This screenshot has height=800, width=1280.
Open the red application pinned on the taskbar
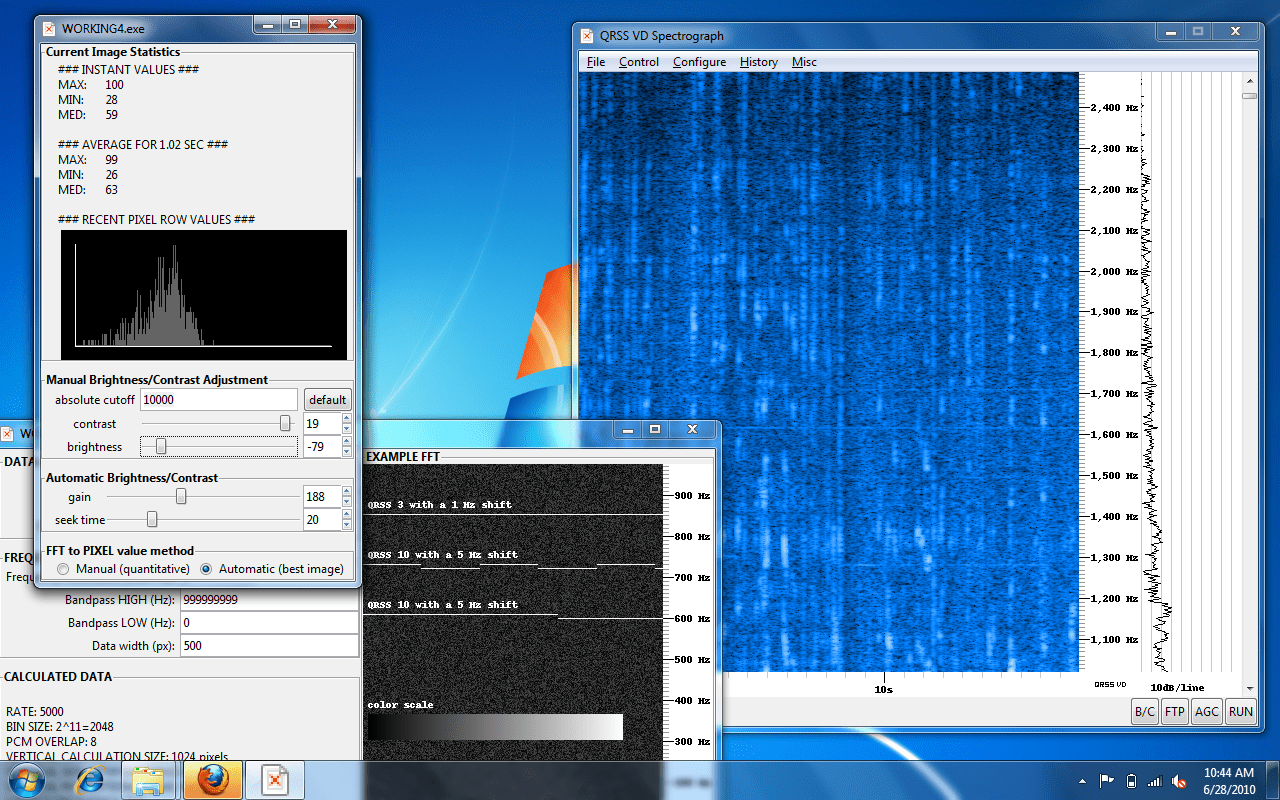(275, 779)
